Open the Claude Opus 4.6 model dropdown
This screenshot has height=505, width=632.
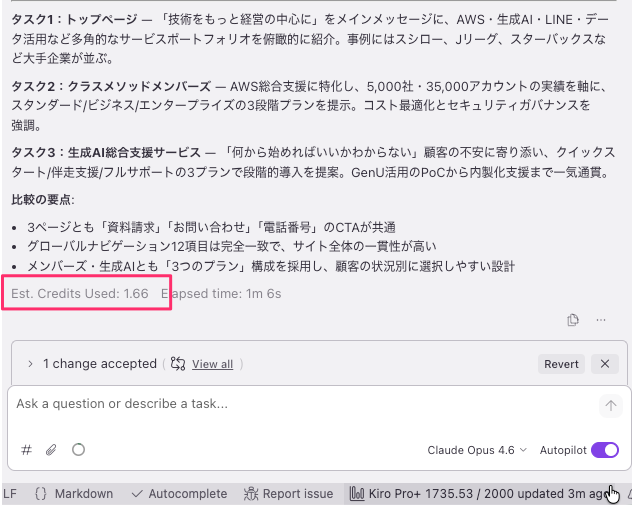coord(476,450)
